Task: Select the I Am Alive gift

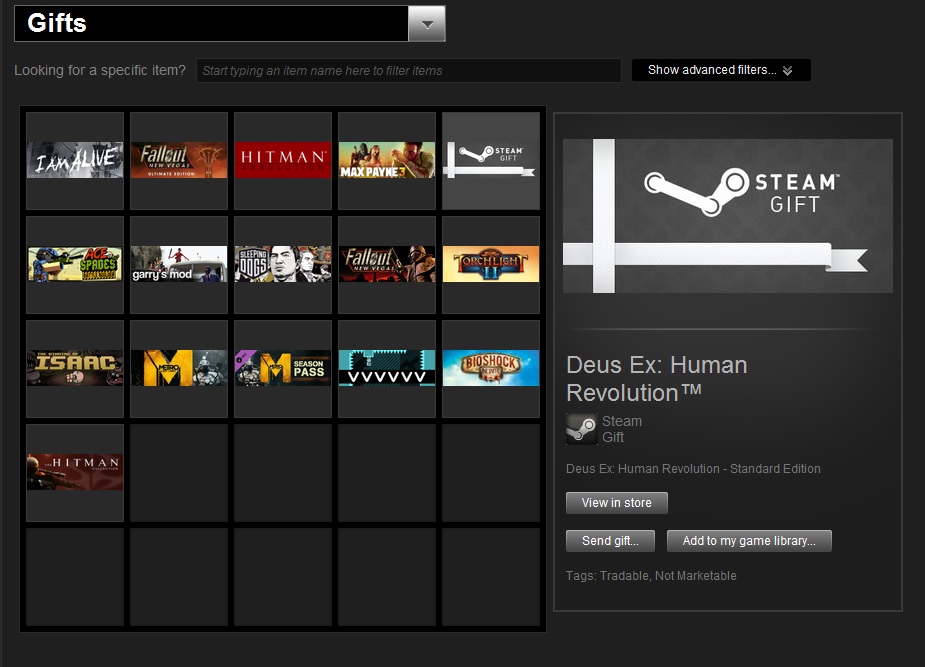Action: tap(75, 160)
